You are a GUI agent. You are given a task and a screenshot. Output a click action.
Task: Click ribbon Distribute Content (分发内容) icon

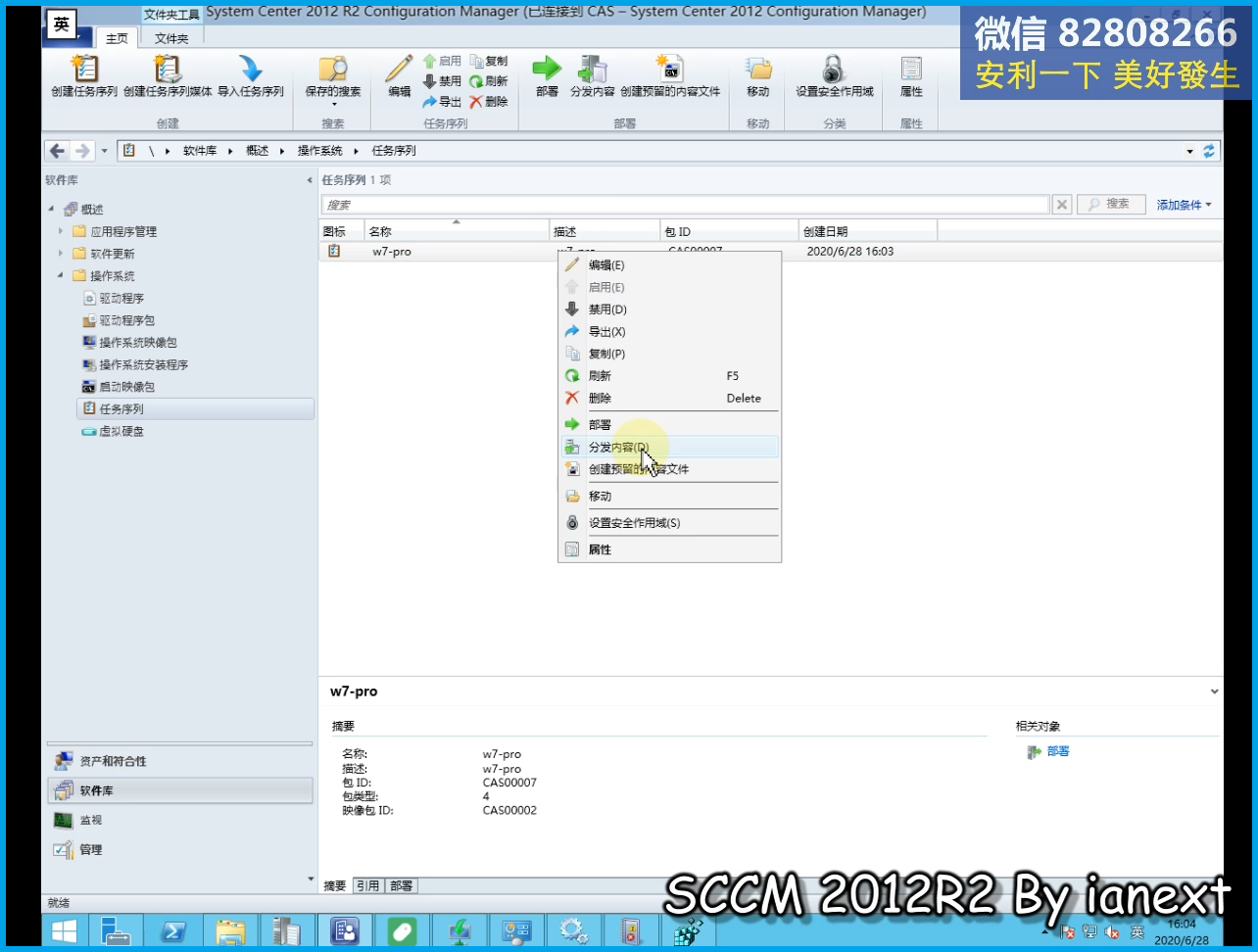593,77
